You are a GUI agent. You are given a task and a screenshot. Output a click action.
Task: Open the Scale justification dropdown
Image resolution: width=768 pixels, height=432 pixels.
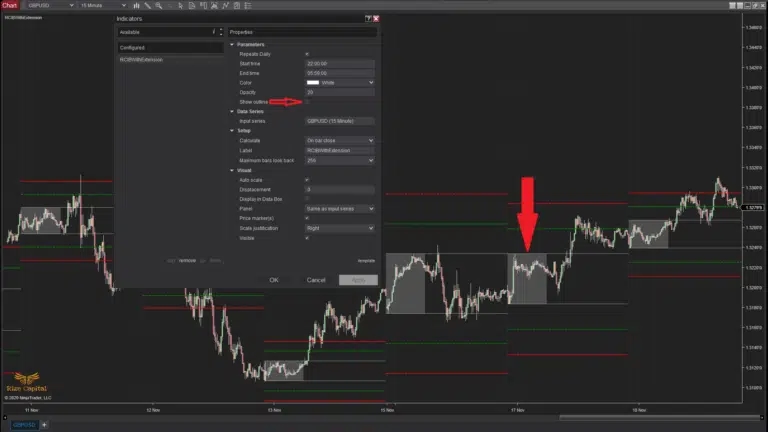pos(340,228)
